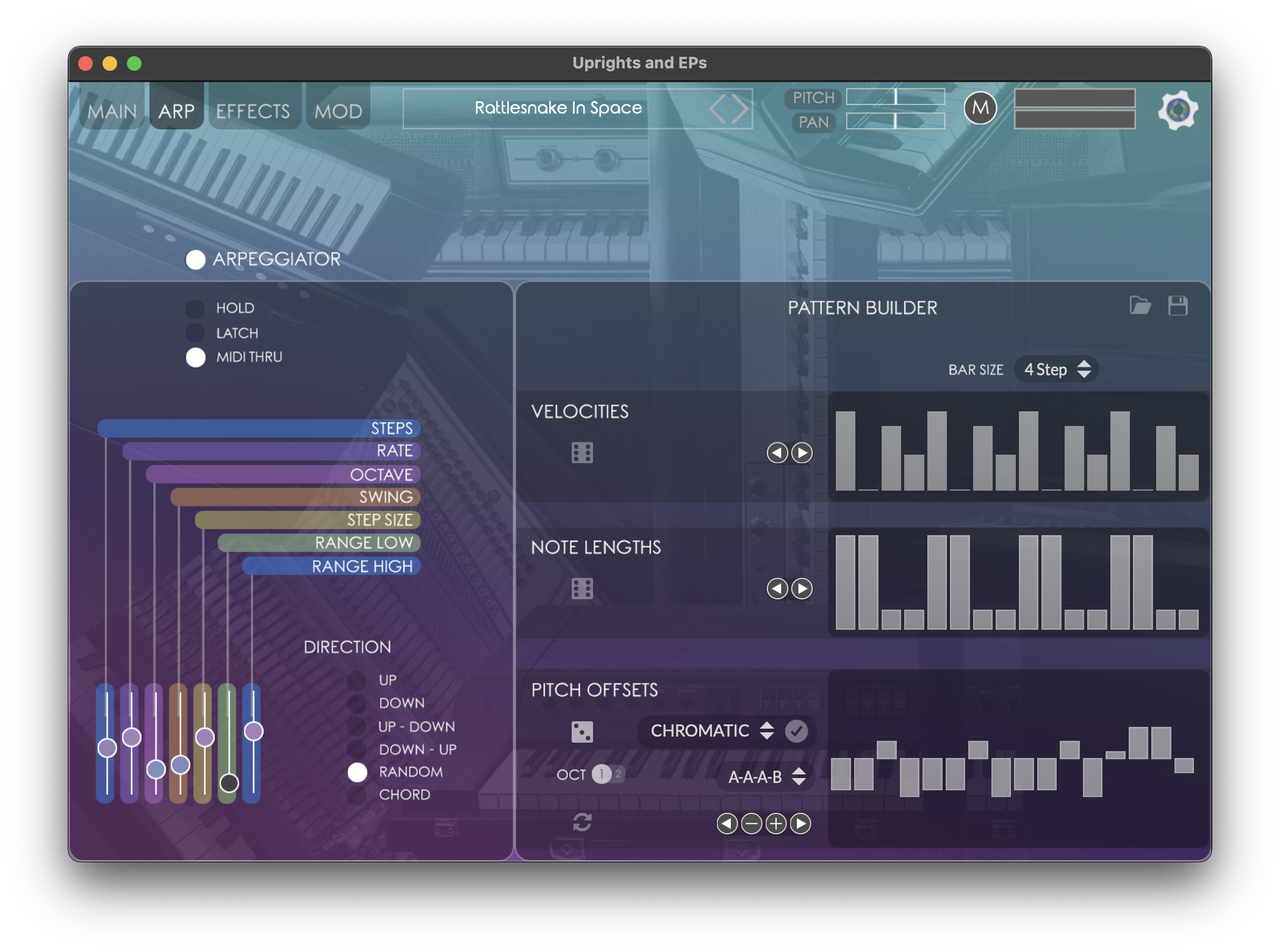
Task: Click the M mono button
Action: click(x=980, y=109)
